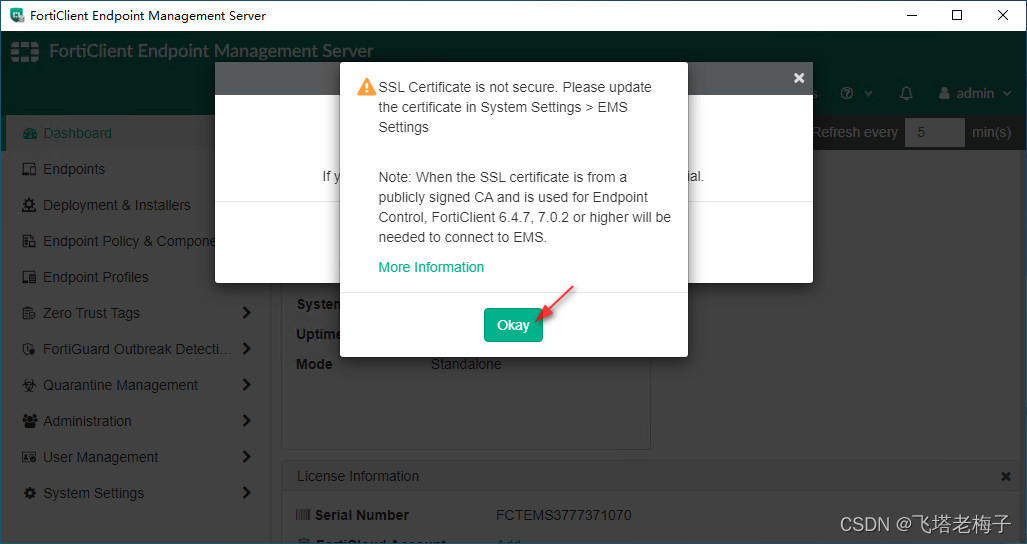
Task: Expand the System Settings chevron
Action: (x=246, y=493)
